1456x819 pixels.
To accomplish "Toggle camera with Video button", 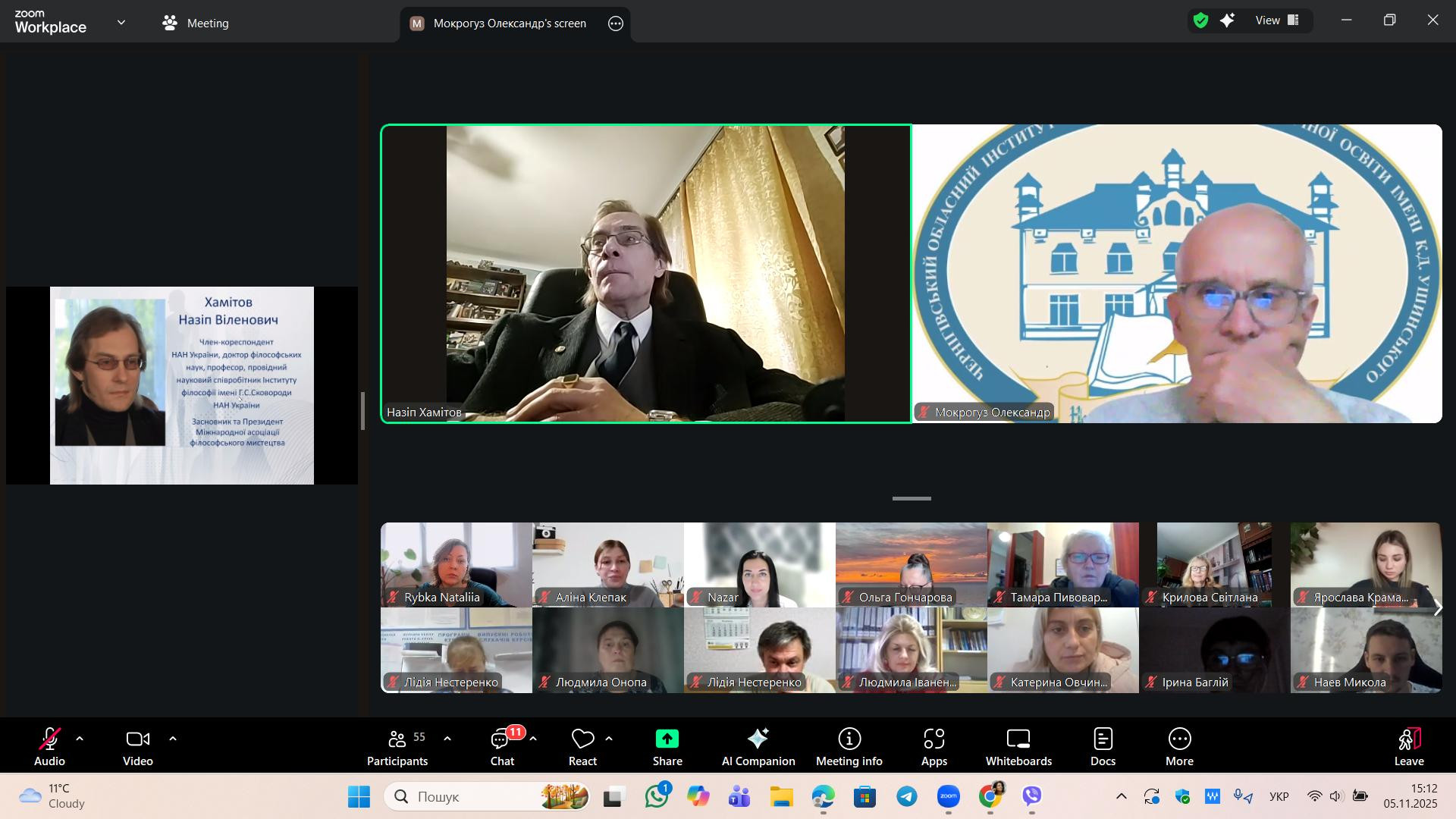I will pyautogui.click(x=138, y=747).
